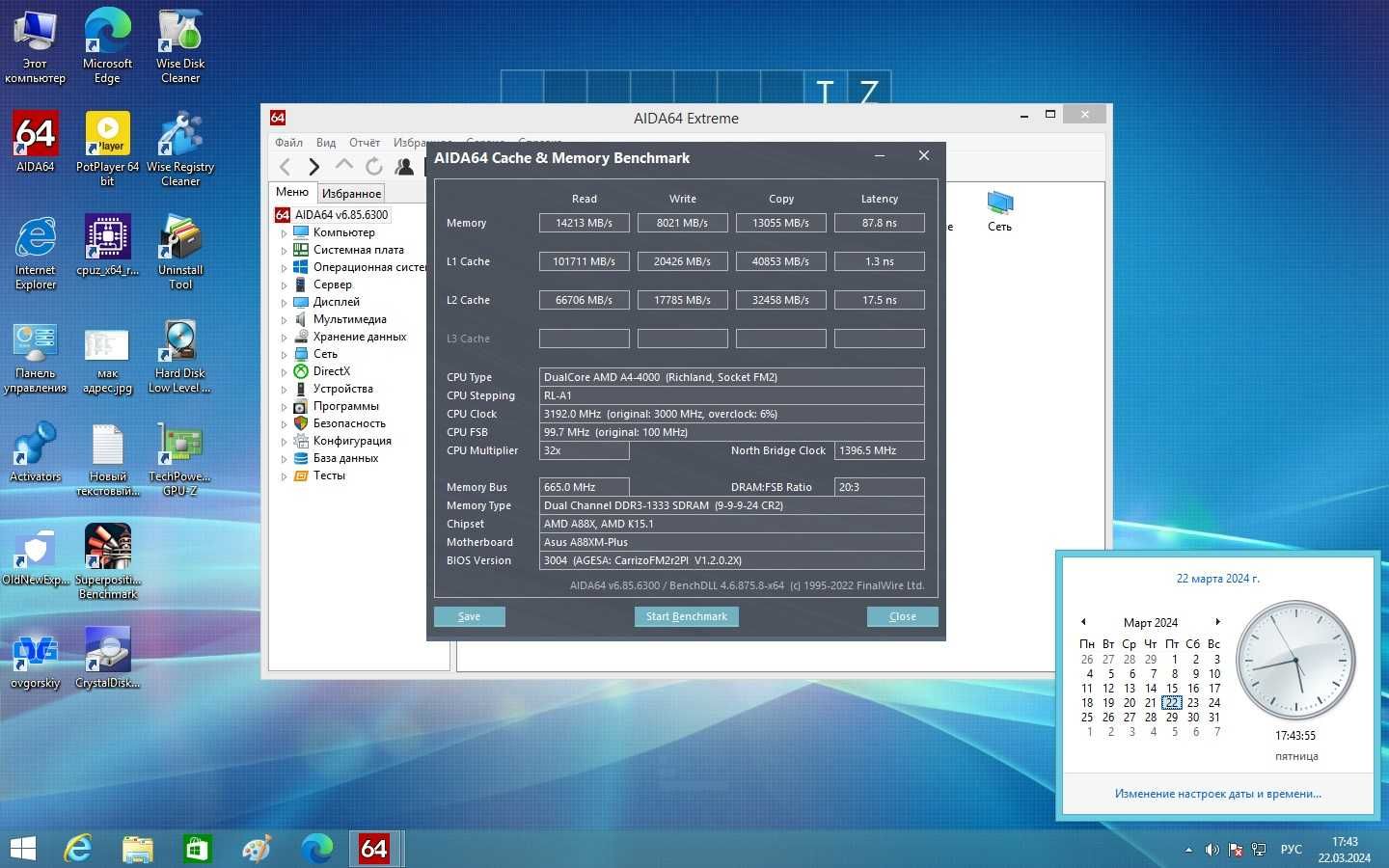Click the РУС language indicator
The width and height of the screenshot is (1389, 868).
[x=1291, y=850]
